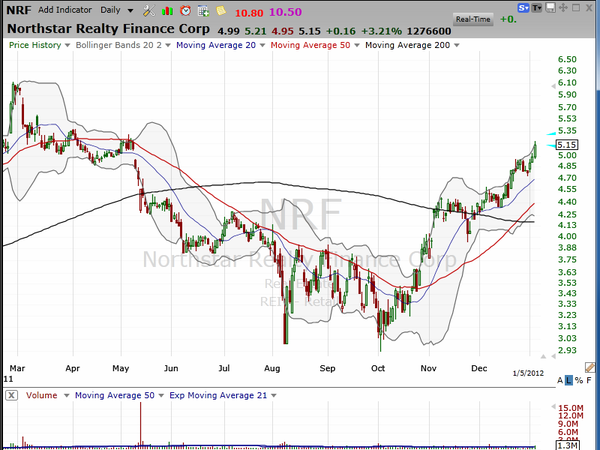Click the Price History label

click(35, 45)
